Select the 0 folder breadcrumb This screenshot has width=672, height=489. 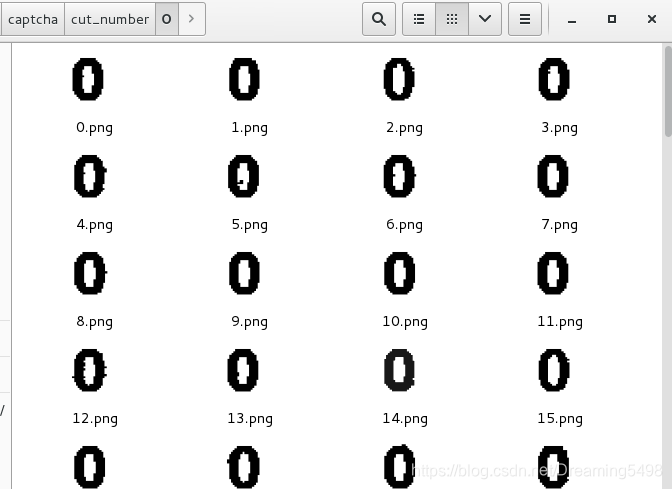[167, 19]
